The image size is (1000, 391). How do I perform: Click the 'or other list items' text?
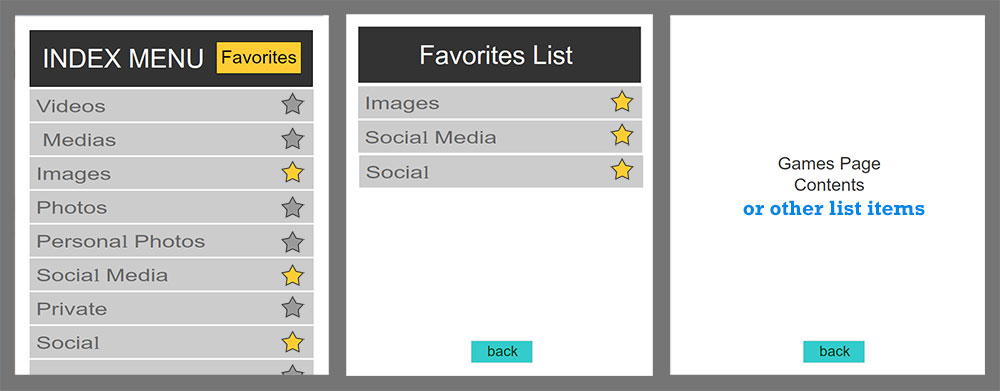(834, 209)
